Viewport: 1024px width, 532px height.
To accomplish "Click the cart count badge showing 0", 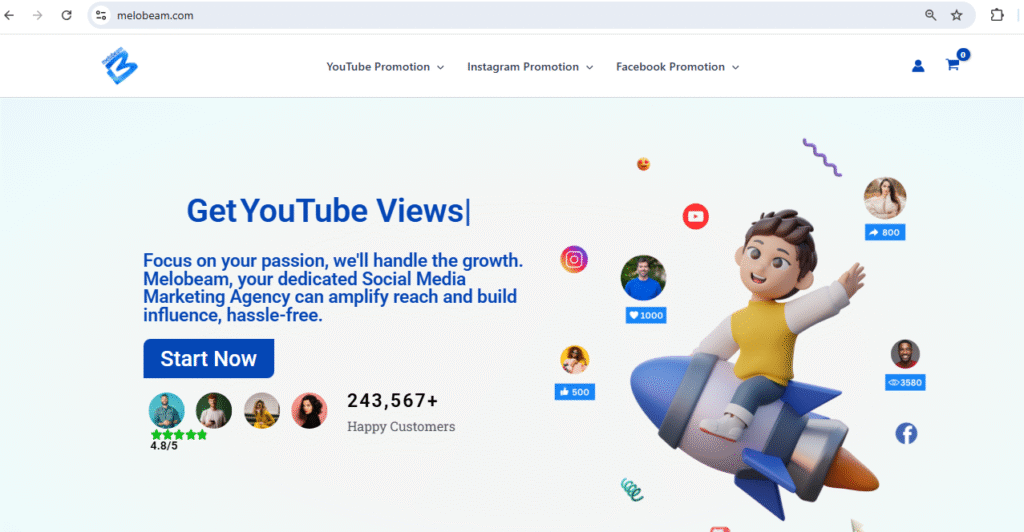I will pos(963,55).
